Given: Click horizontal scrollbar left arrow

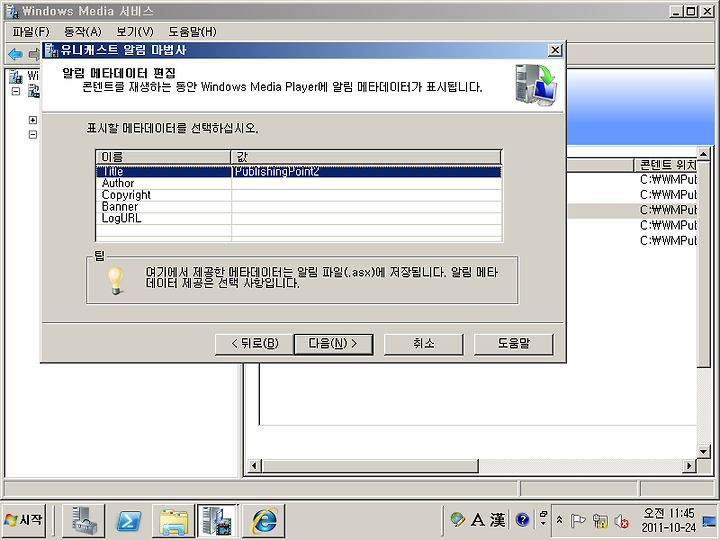Looking at the screenshot, I should [x=254, y=466].
